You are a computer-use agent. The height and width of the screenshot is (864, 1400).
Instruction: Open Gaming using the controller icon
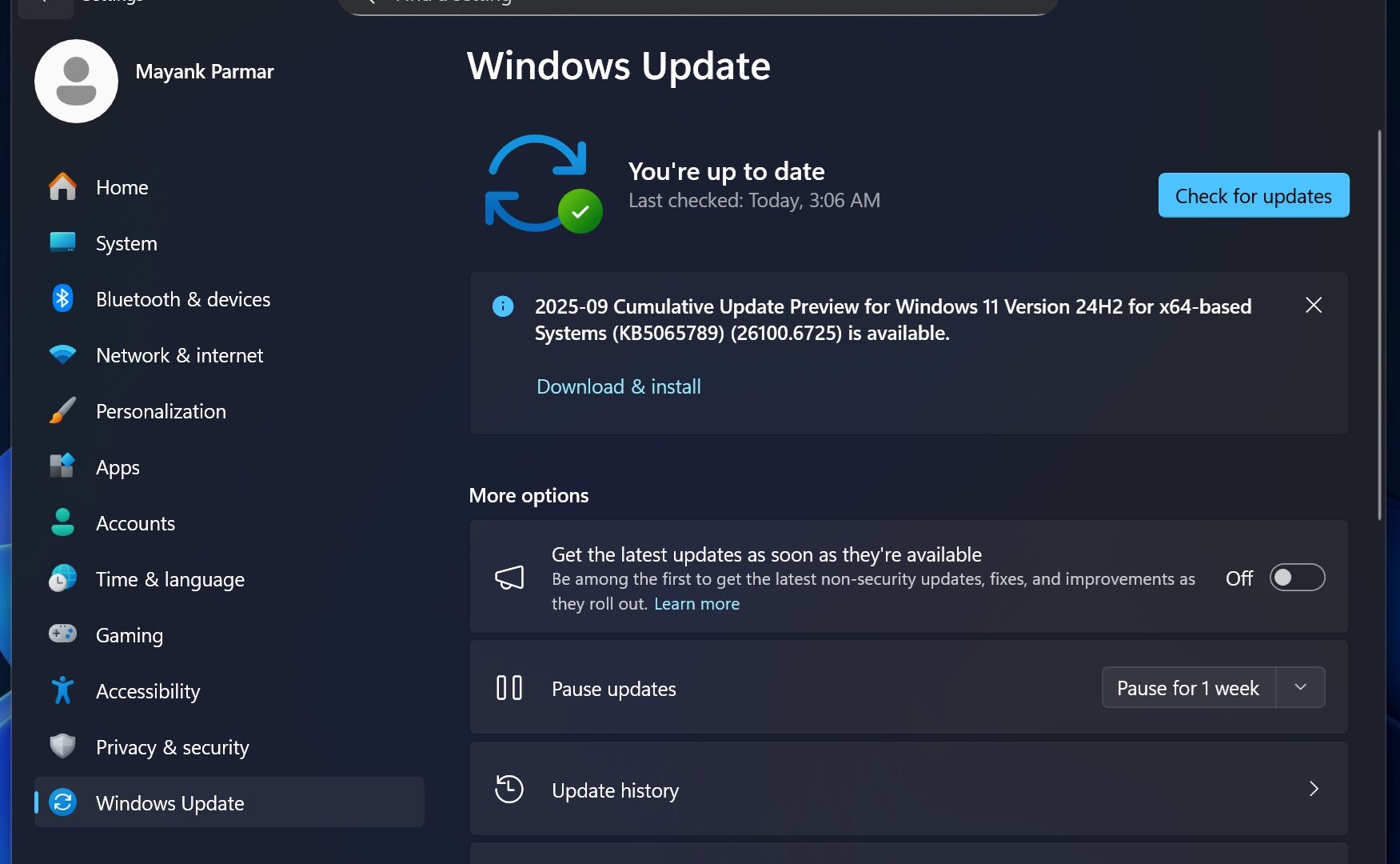[x=62, y=634]
